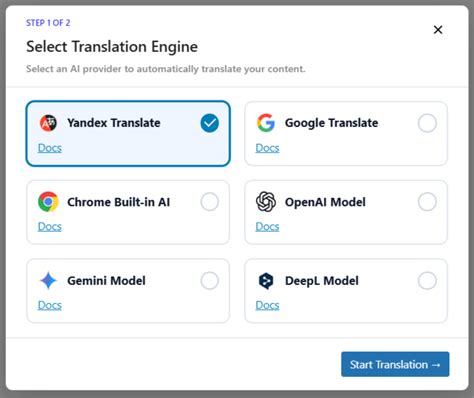Open Docs link for Google Translate
This screenshot has width=474, height=398.
[x=267, y=148]
